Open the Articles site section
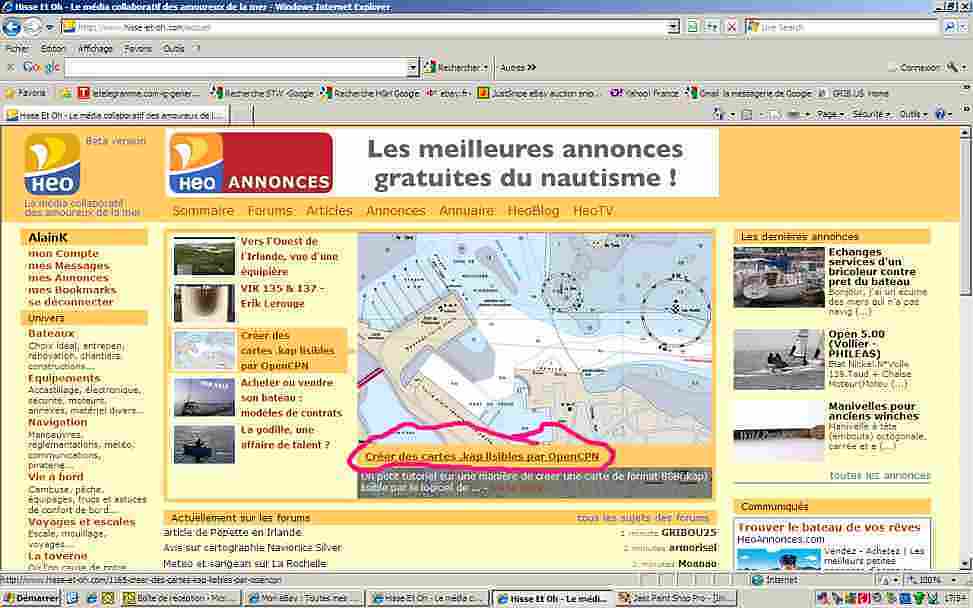Image resolution: width=973 pixels, height=608 pixels. (329, 210)
